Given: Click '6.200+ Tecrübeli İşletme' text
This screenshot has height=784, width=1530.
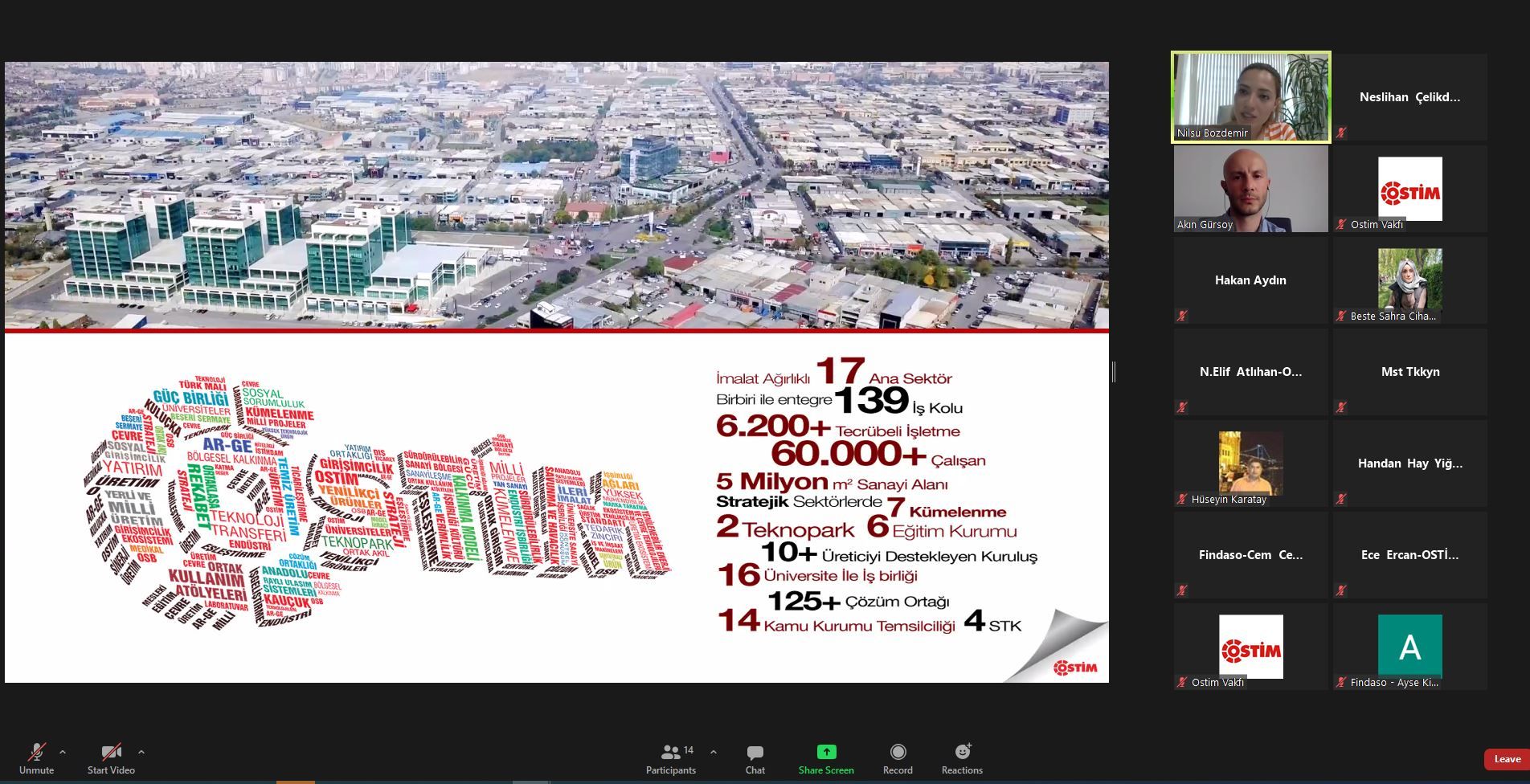Looking at the screenshot, I should 838,427.
